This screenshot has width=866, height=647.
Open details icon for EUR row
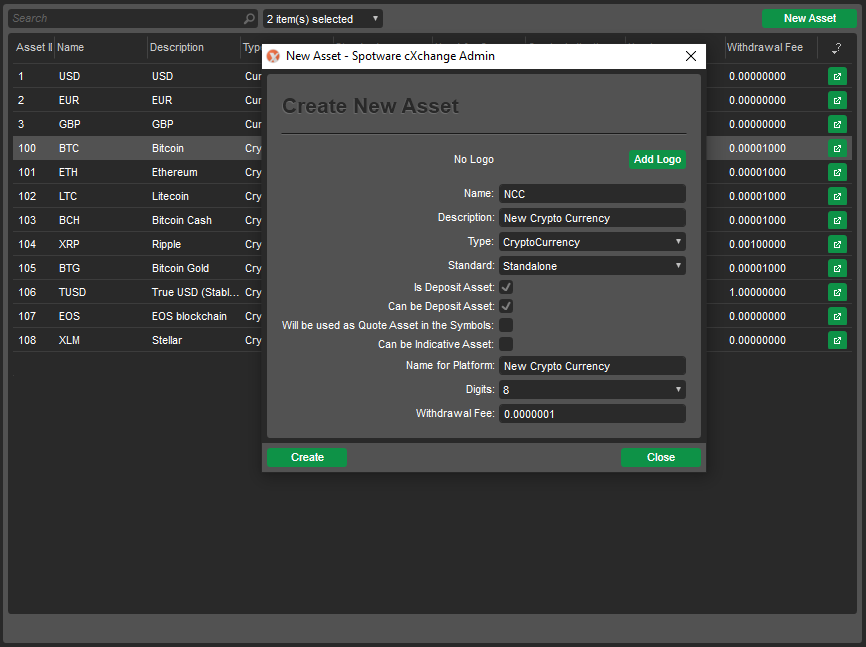click(x=837, y=101)
